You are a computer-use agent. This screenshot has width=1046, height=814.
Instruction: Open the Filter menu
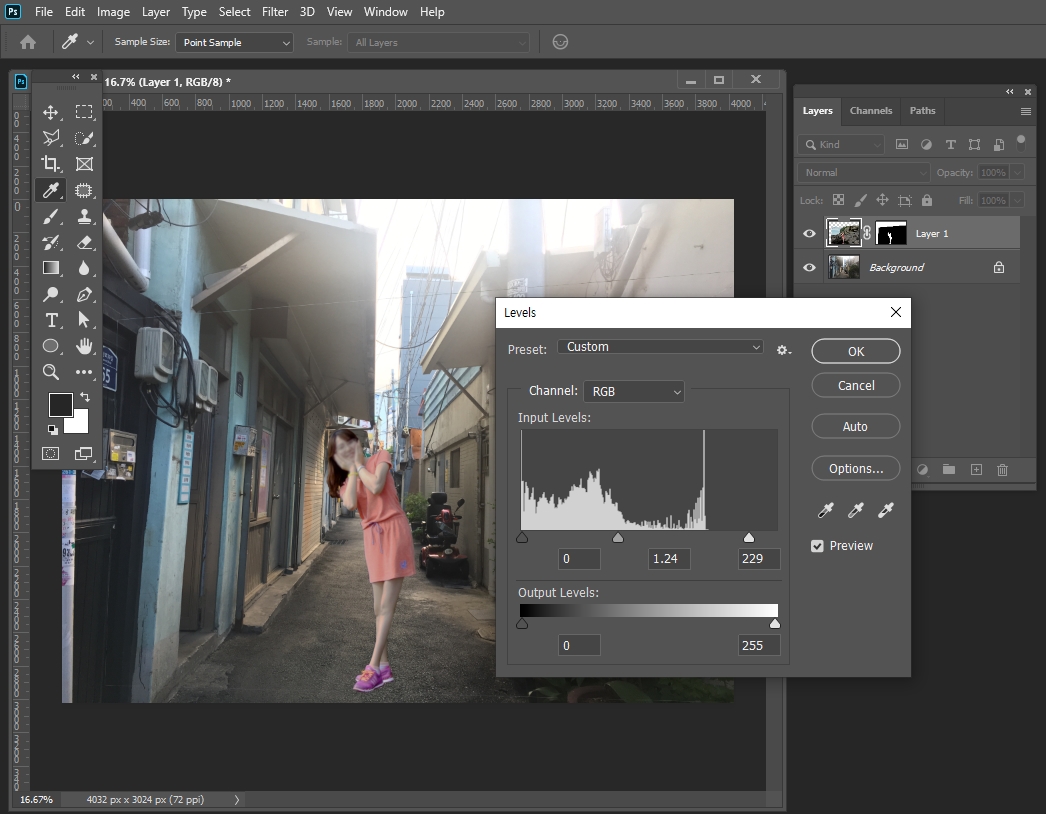click(x=275, y=12)
